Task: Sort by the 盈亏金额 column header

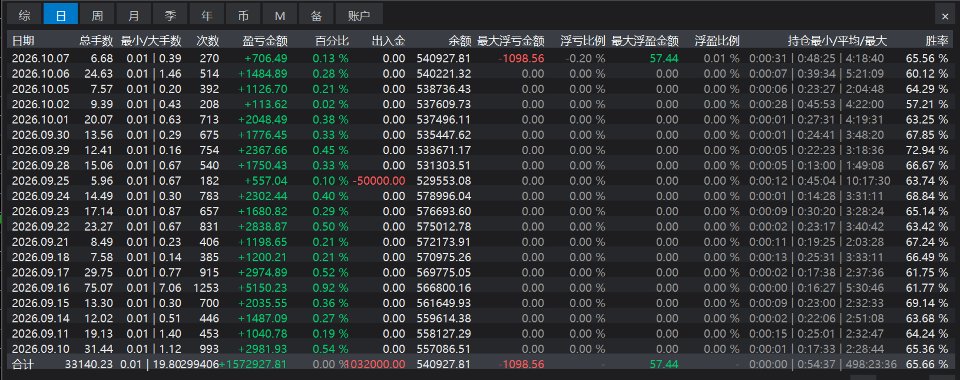Action: tap(265, 41)
